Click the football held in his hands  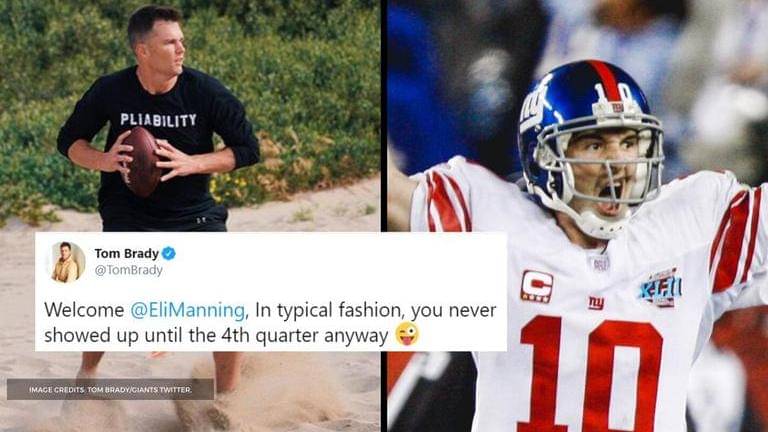click(142, 162)
